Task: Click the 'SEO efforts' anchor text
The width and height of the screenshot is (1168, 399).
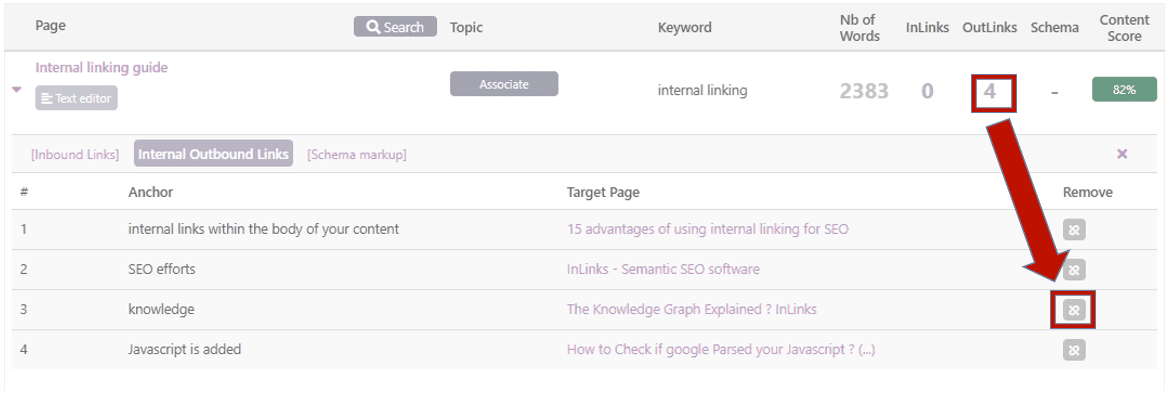Action: [162, 269]
